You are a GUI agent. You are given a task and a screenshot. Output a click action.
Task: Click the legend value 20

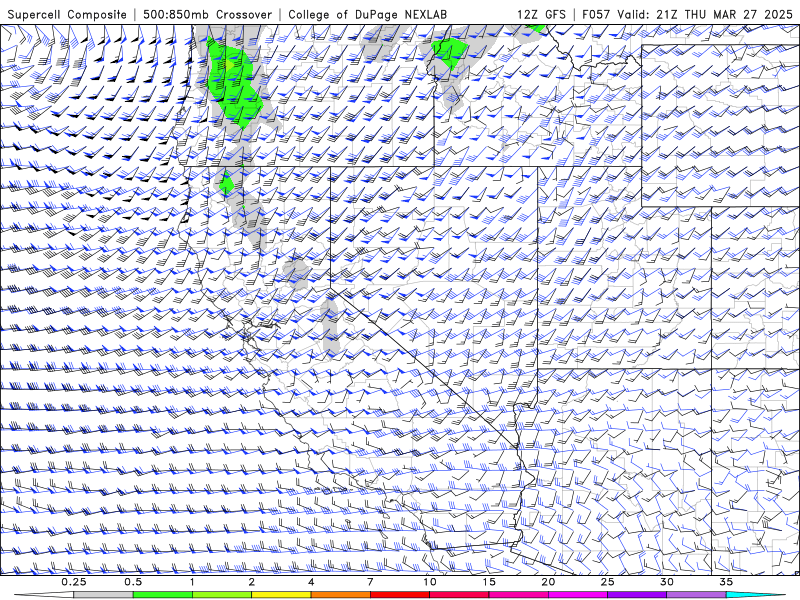548,582
